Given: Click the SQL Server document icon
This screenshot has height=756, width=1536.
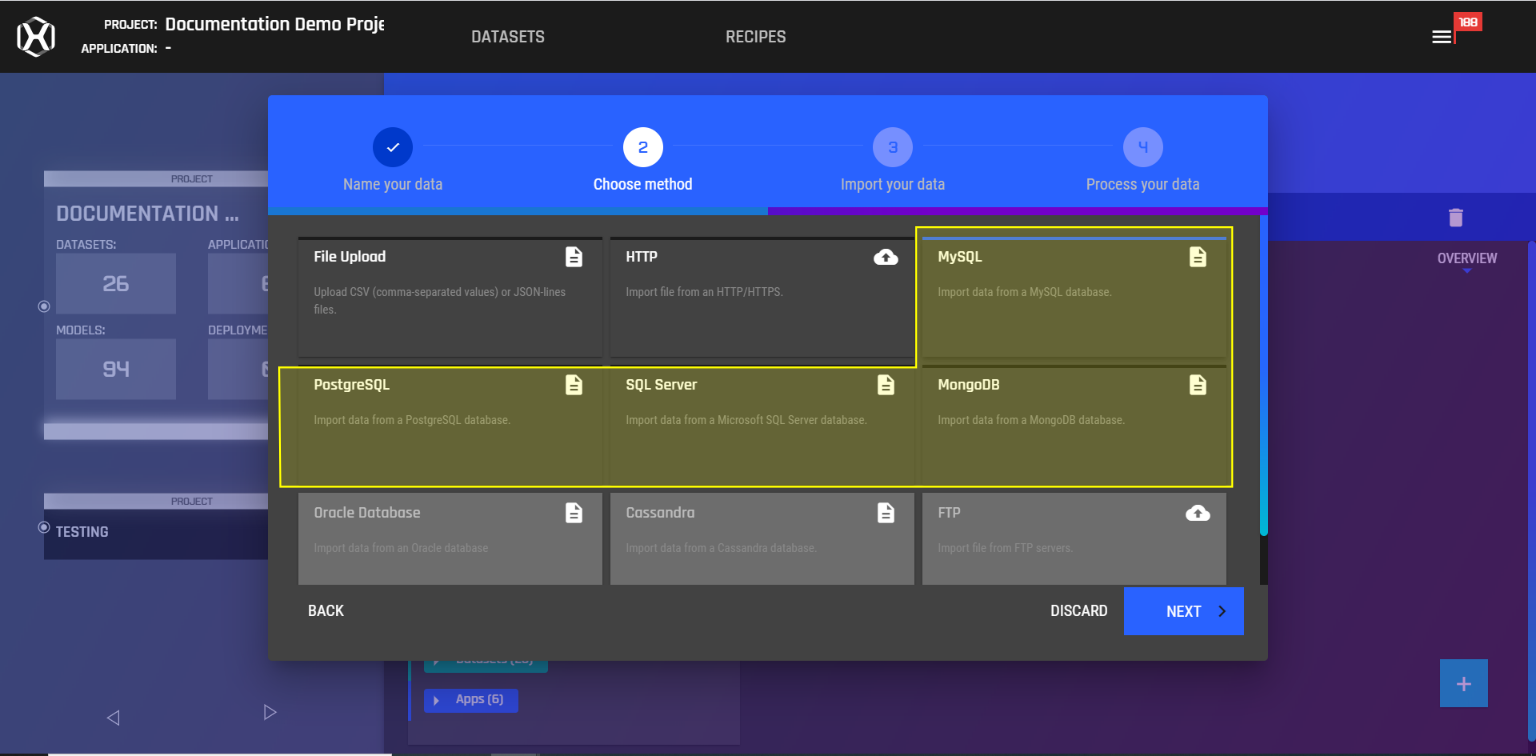Looking at the screenshot, I should [x=885, y=385].
